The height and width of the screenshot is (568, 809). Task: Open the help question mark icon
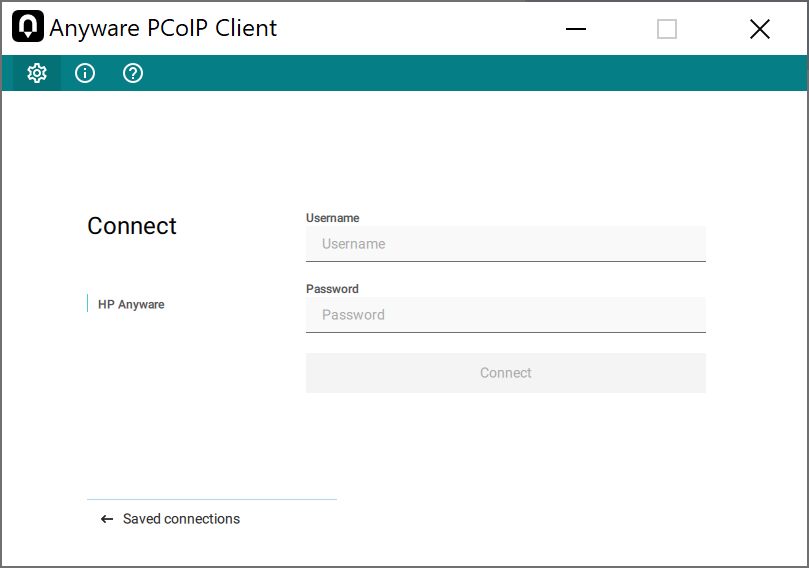[x=133, y=73]
